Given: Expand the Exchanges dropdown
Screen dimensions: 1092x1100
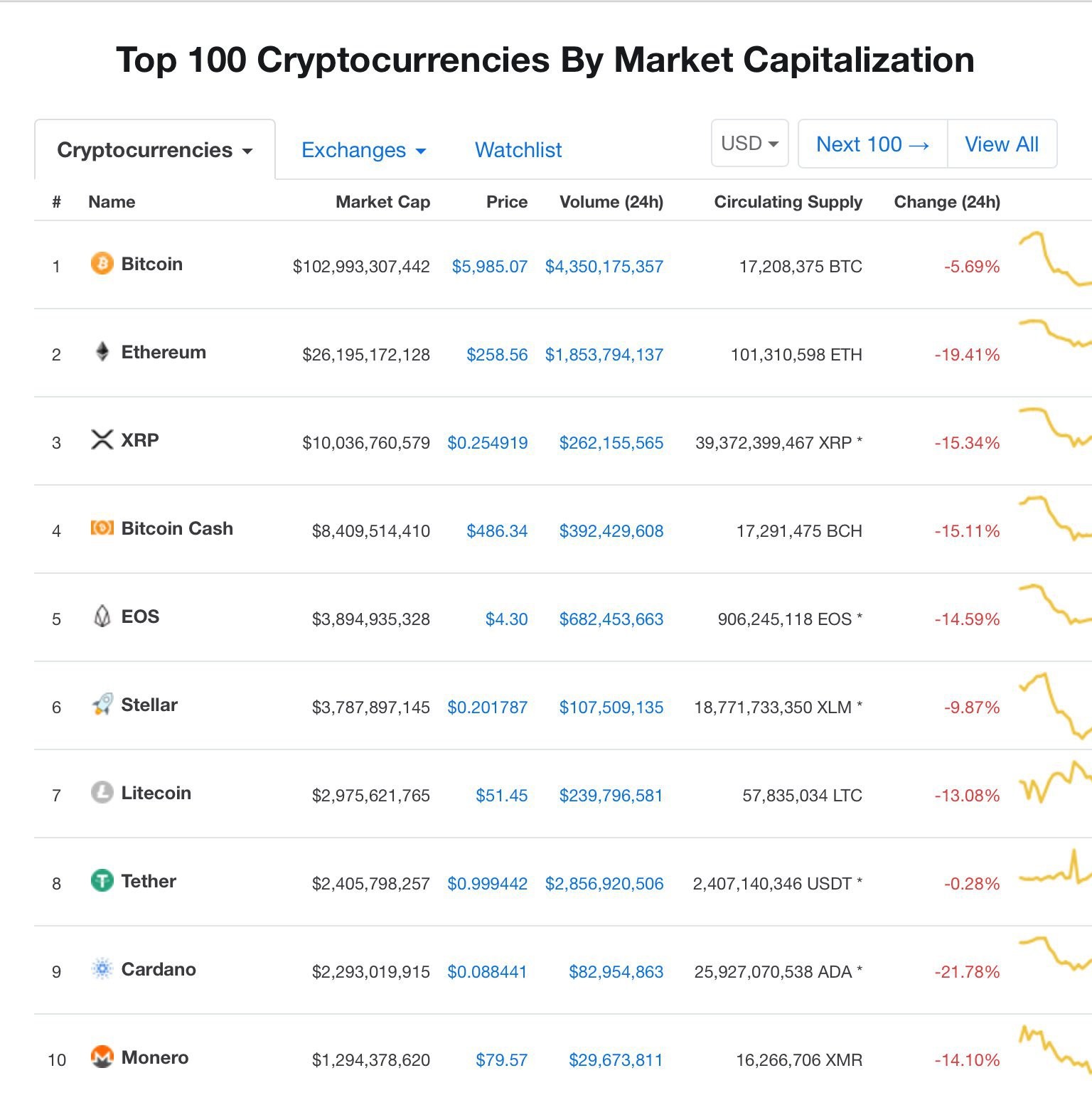Looking at the screenshot, I should click(x=363, y=150).
